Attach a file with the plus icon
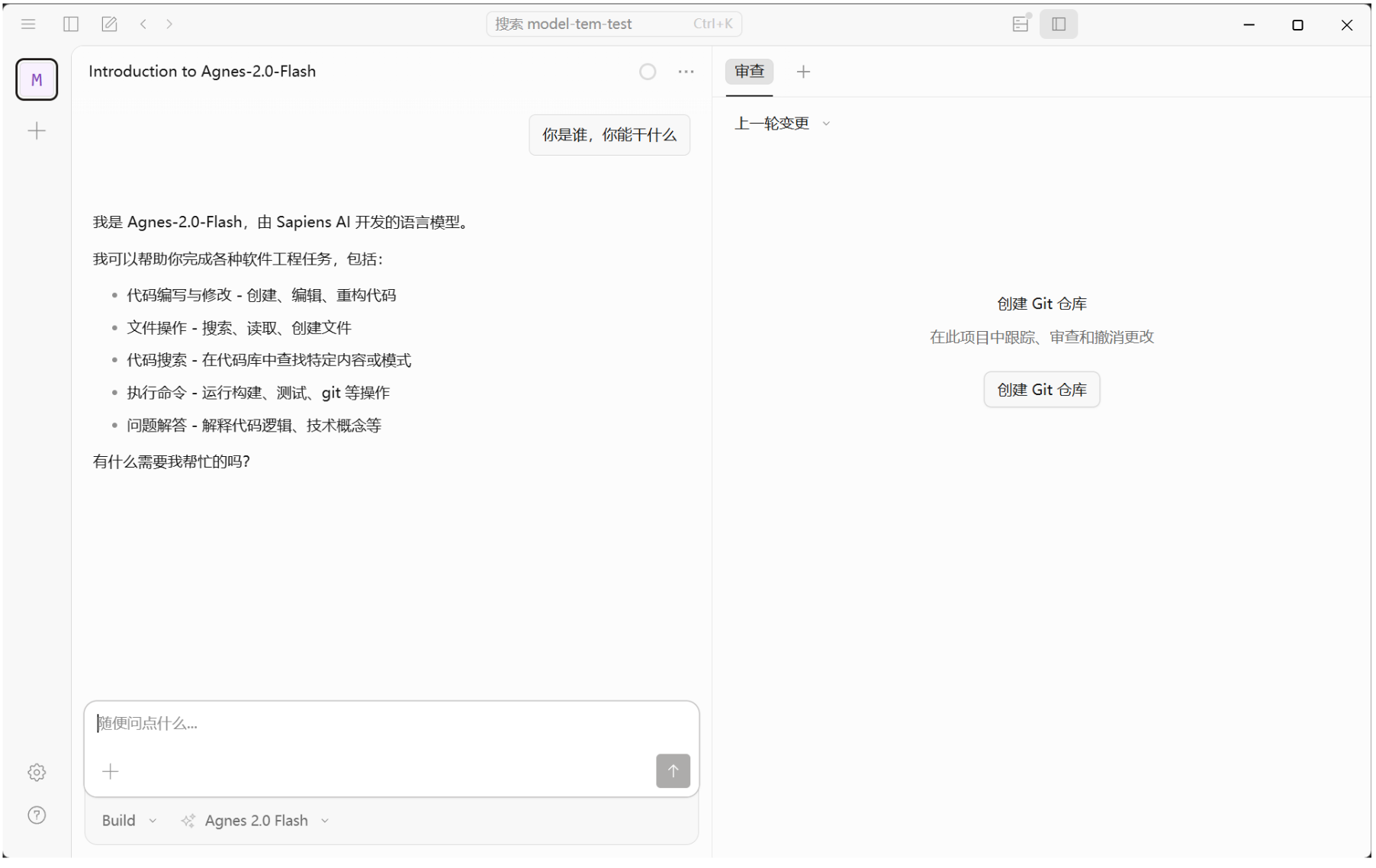Screen dimensions: 1376x868 (111, 772)
